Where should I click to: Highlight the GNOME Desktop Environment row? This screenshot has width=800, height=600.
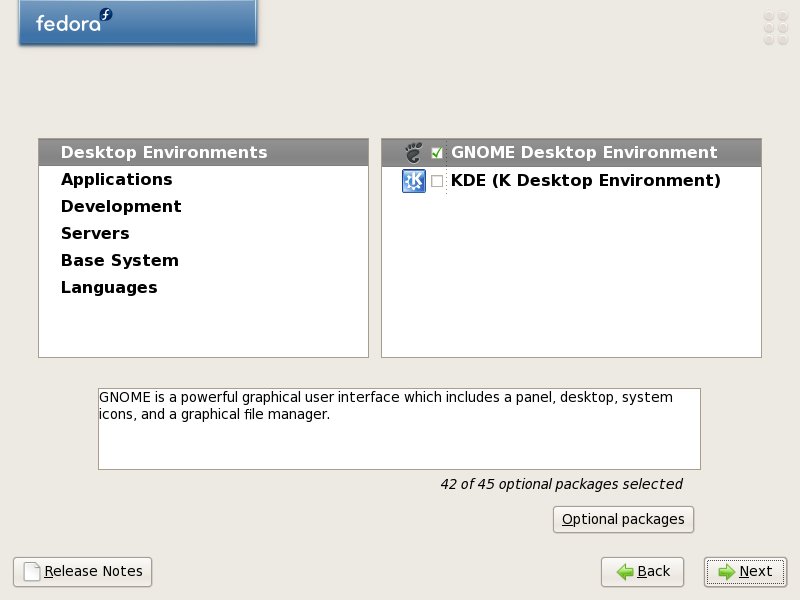(x=571, y=153)
